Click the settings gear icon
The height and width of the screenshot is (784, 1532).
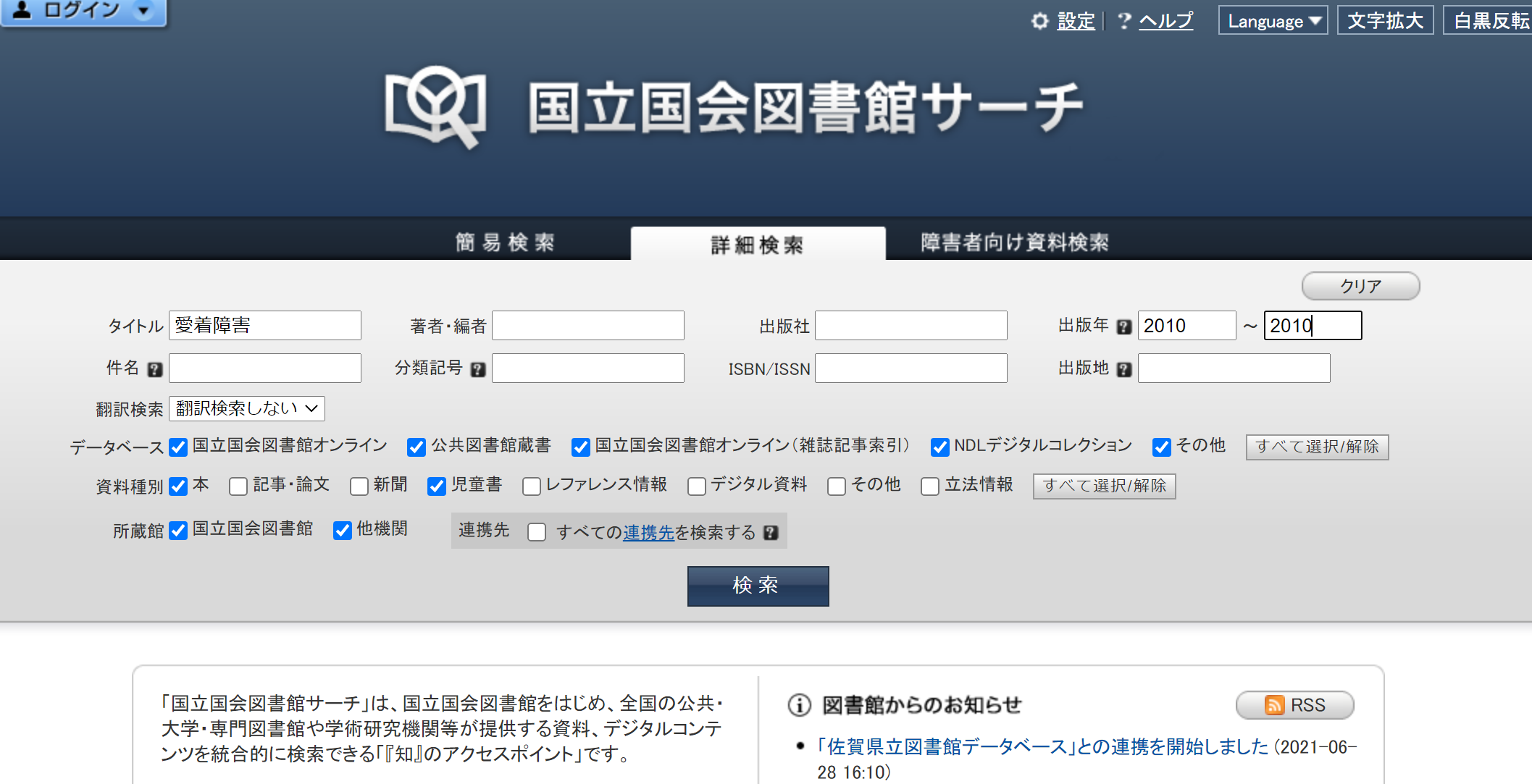click(x=1040, y=21)
